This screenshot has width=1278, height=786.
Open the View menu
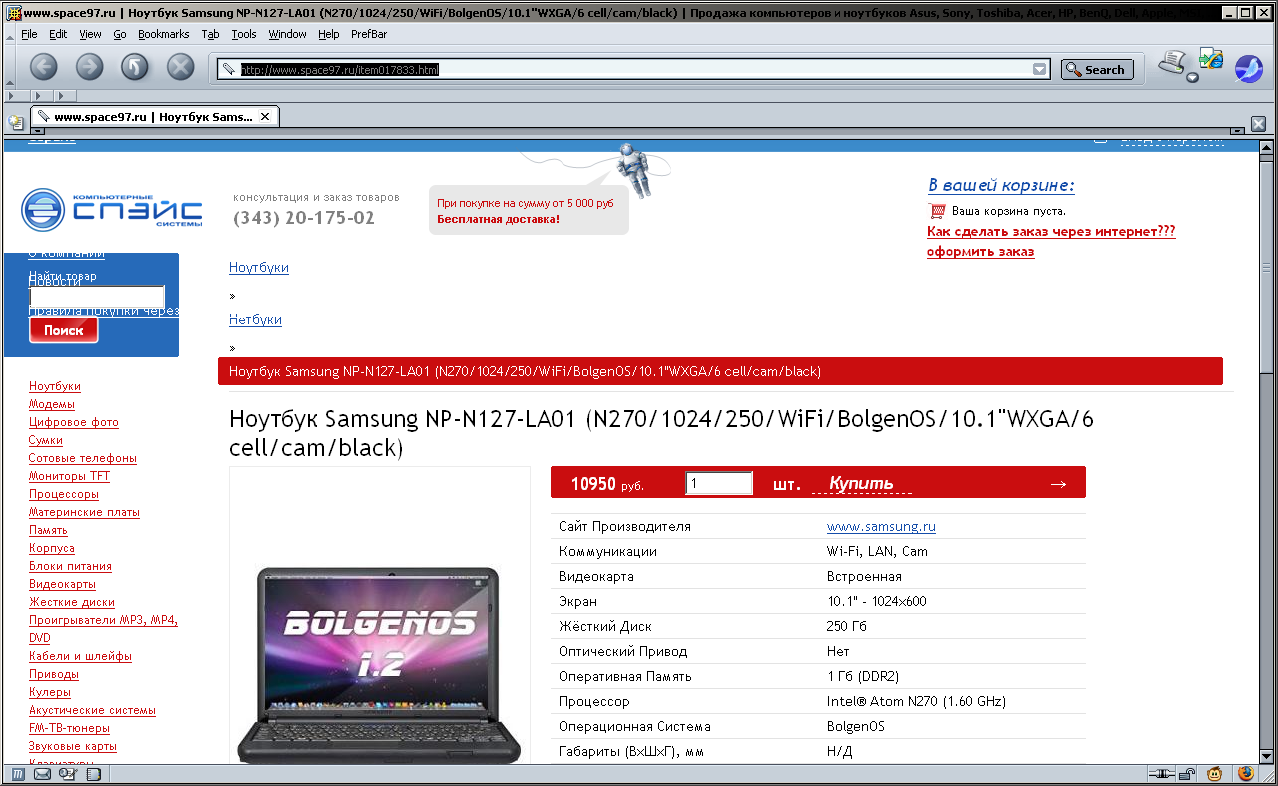[90, 34]
